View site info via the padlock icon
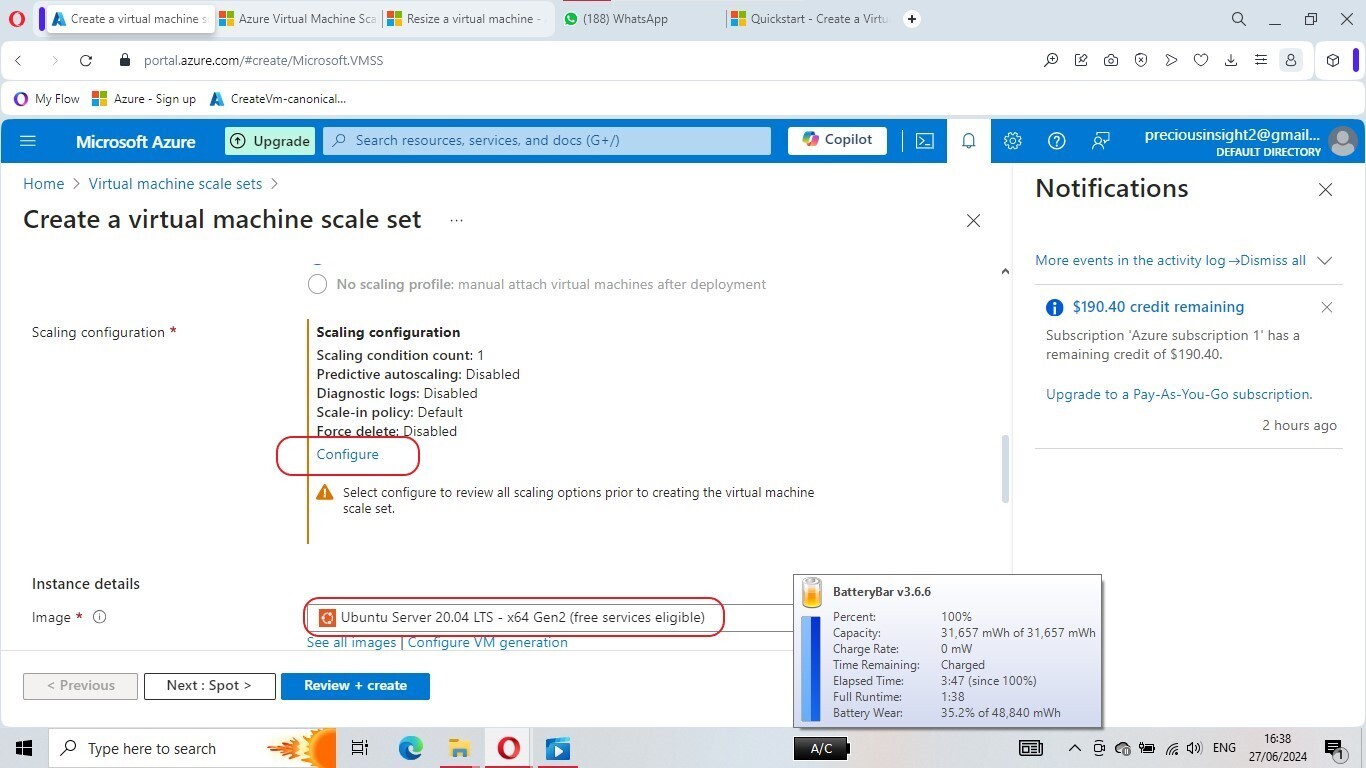Image resolution: width=1366 pixels, height=768 pixels. (x=125, y=60)
